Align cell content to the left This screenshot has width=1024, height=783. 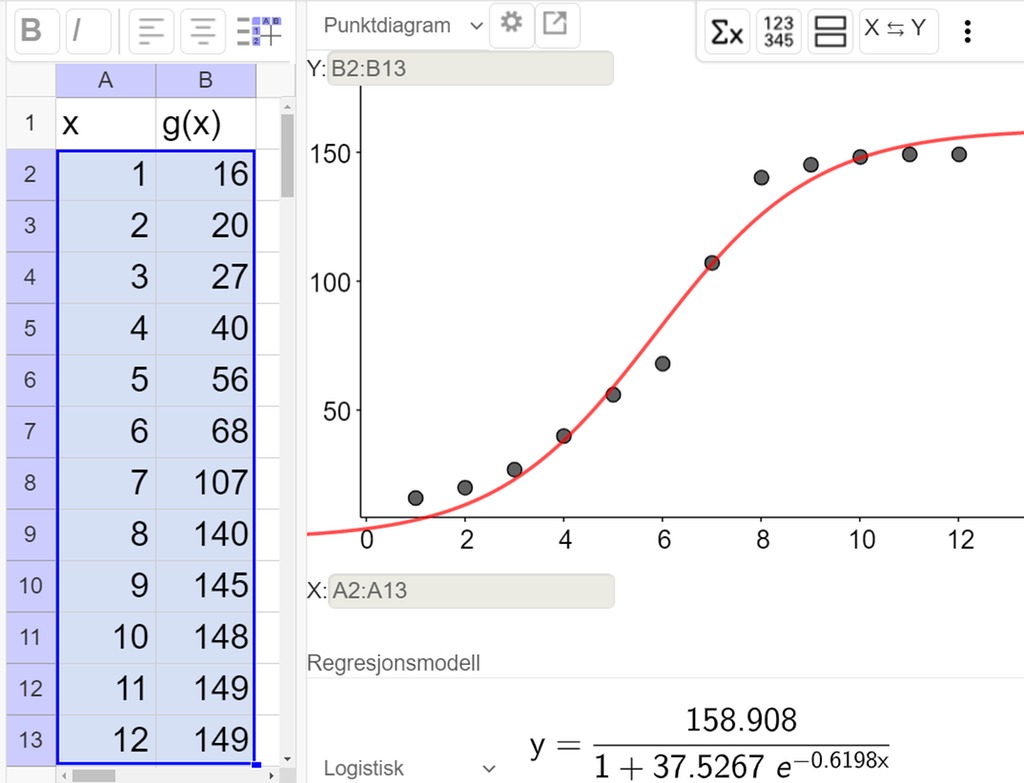pyautogui.click(x=151, y=30)
